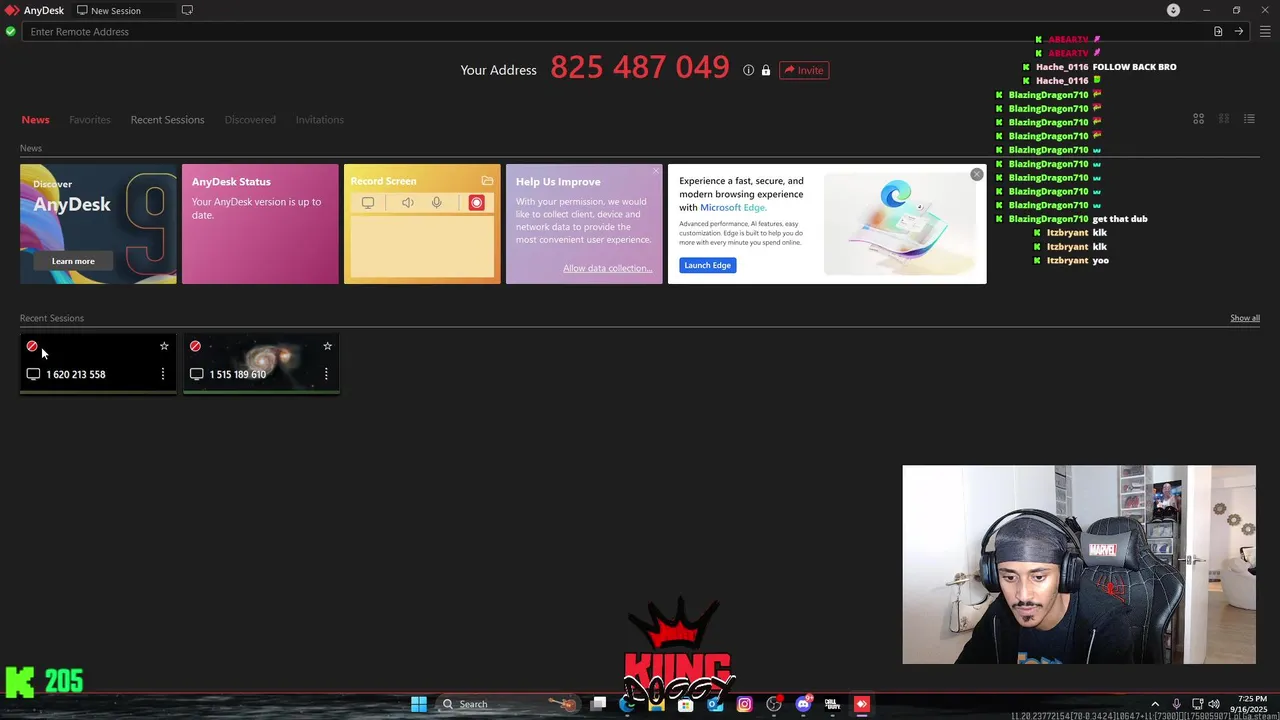
Task: Favorite the 1 515 189 610 session
Action: point(327,346)
